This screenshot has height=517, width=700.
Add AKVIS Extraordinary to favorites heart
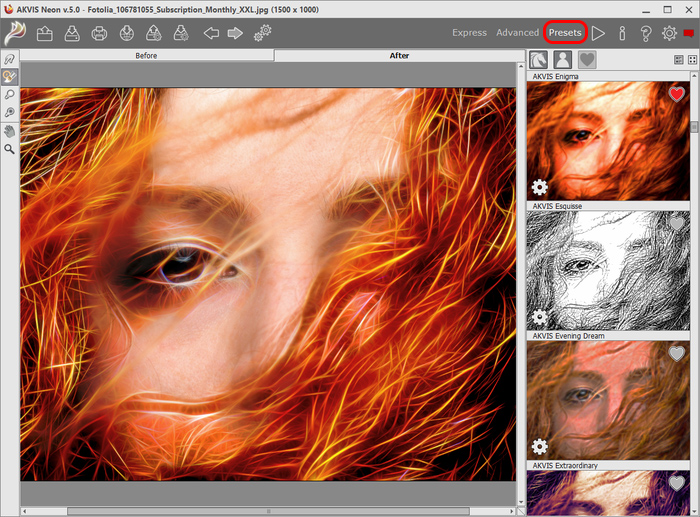point(676,483)
